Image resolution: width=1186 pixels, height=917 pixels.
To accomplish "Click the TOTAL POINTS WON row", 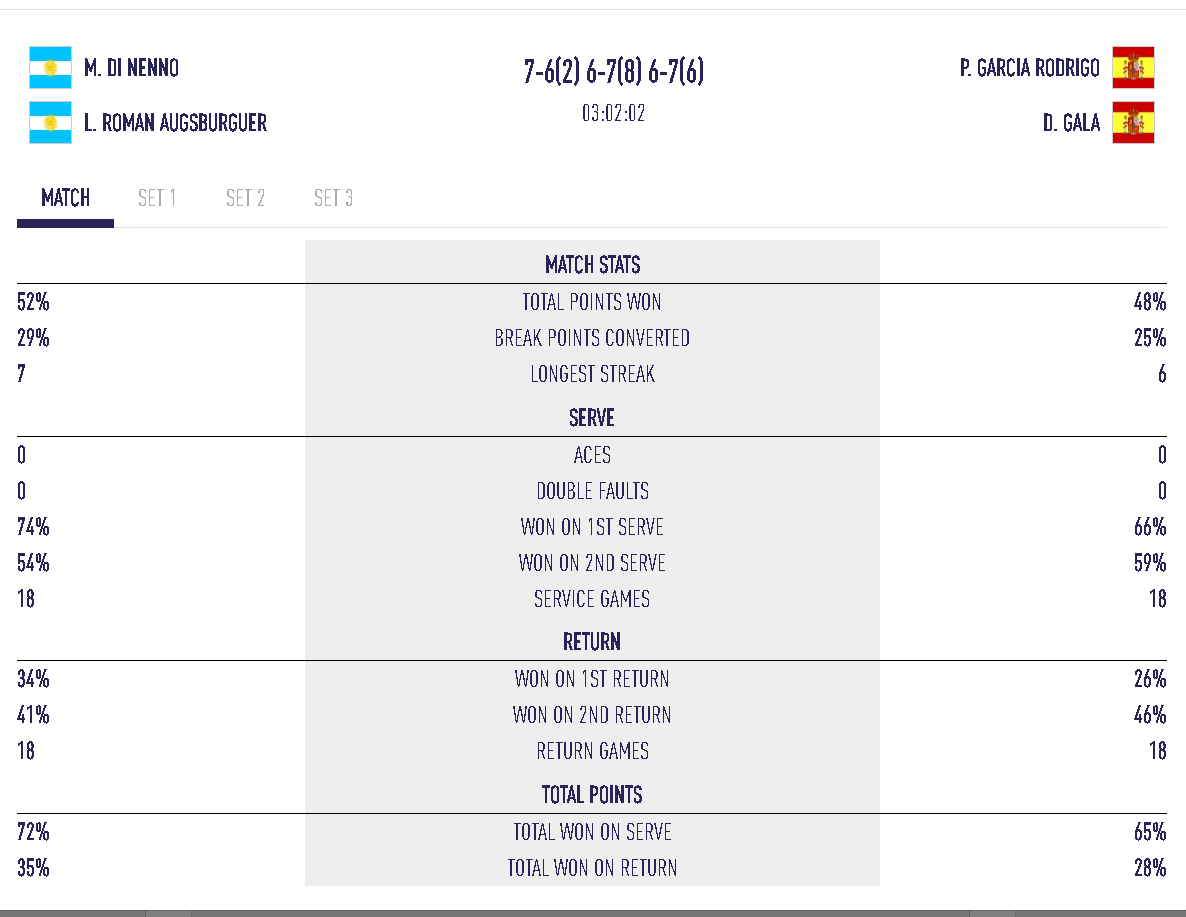I will click(591, 302).
